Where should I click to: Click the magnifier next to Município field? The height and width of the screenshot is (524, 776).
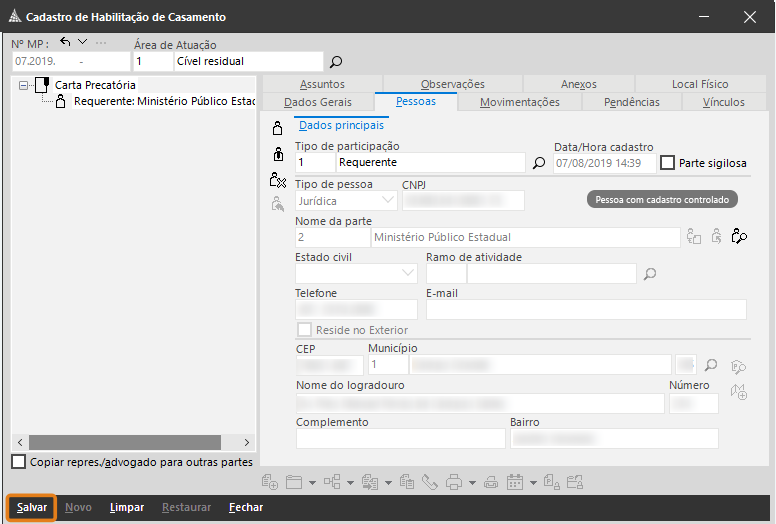(x=711, y=365)
